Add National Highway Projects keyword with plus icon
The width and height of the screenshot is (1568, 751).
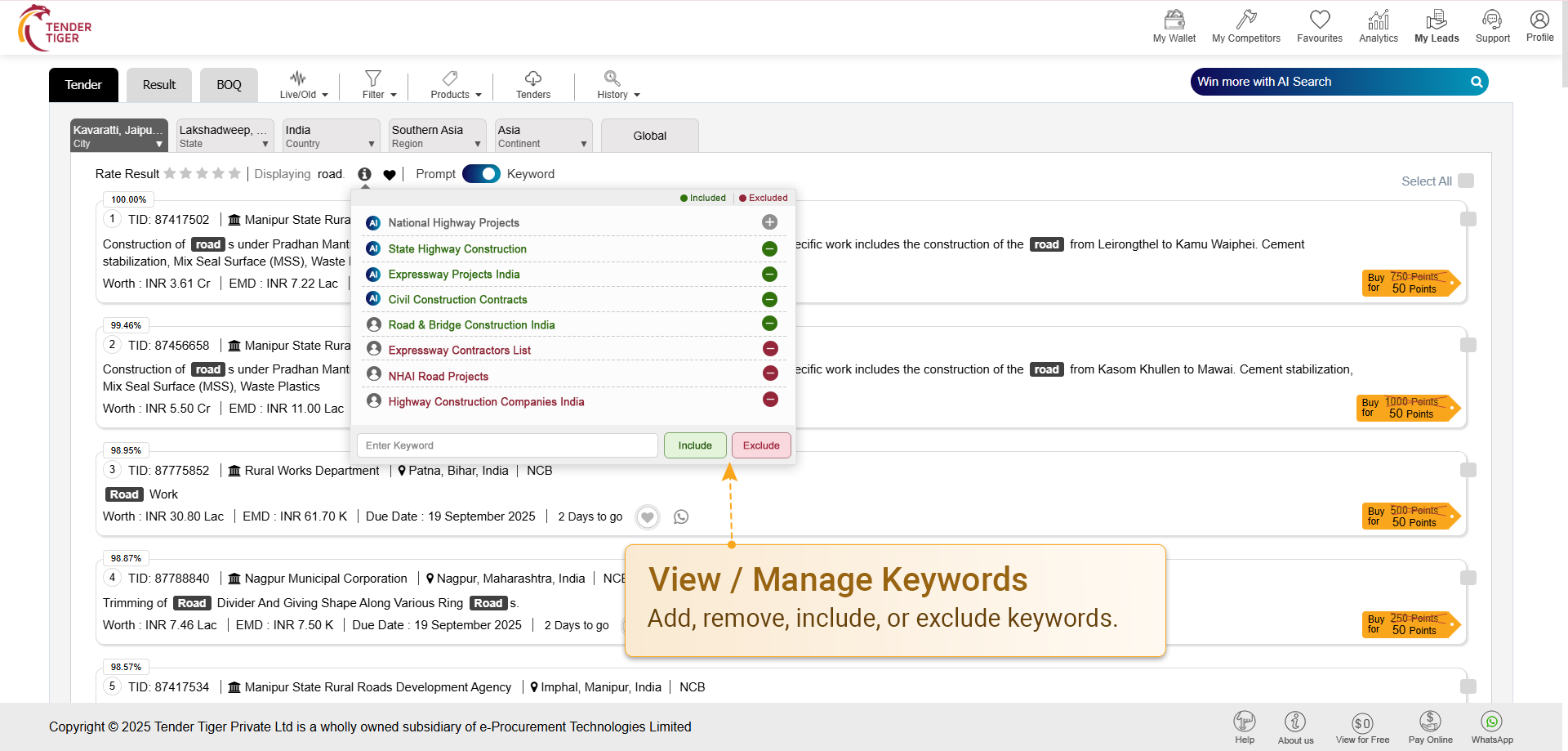click(769, 222)
